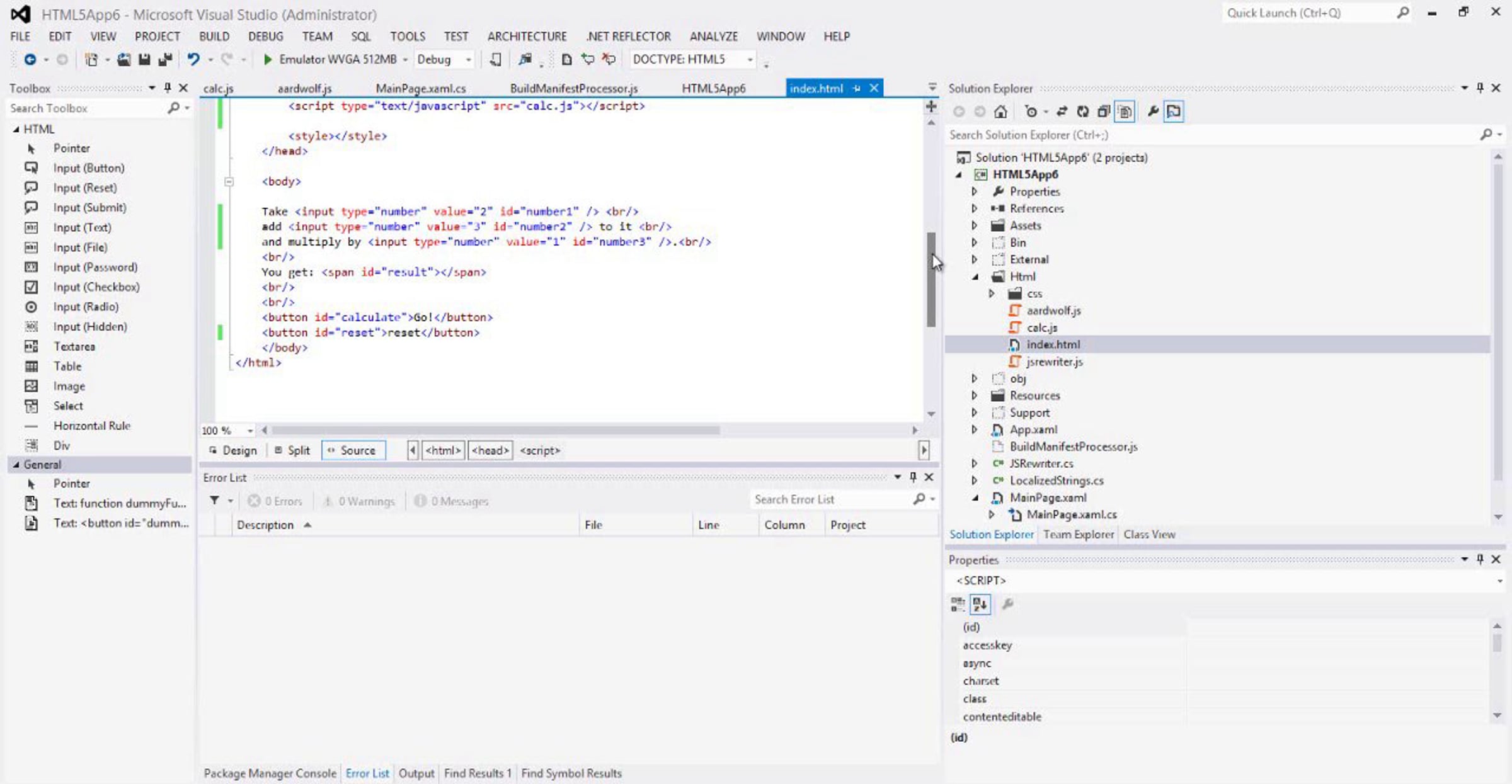Screen dimensions: 1512x784
Task: Toggle the 0 Warnings filter
Action: [x=358, y=501]
